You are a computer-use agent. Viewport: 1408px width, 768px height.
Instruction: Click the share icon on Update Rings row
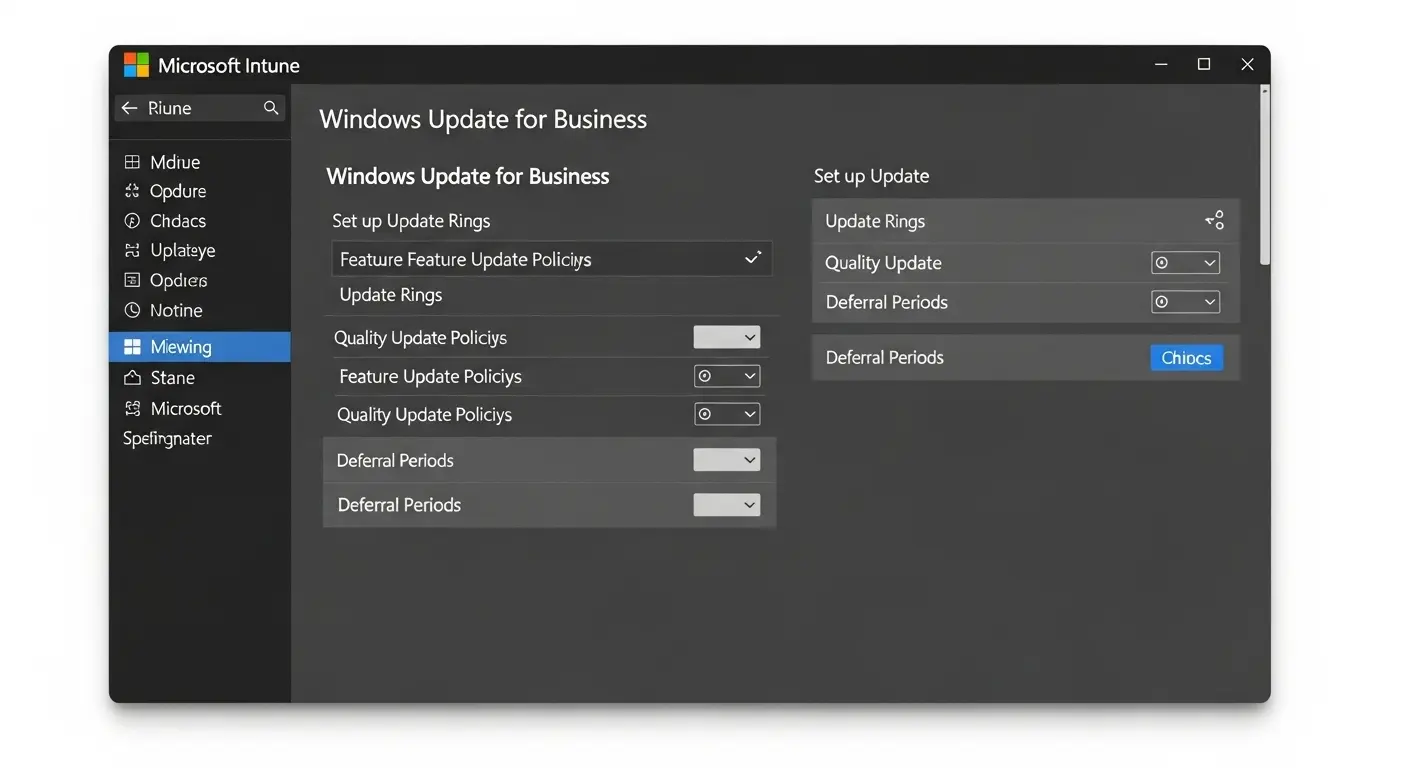pyautogui.click(x=1214, y=221)
